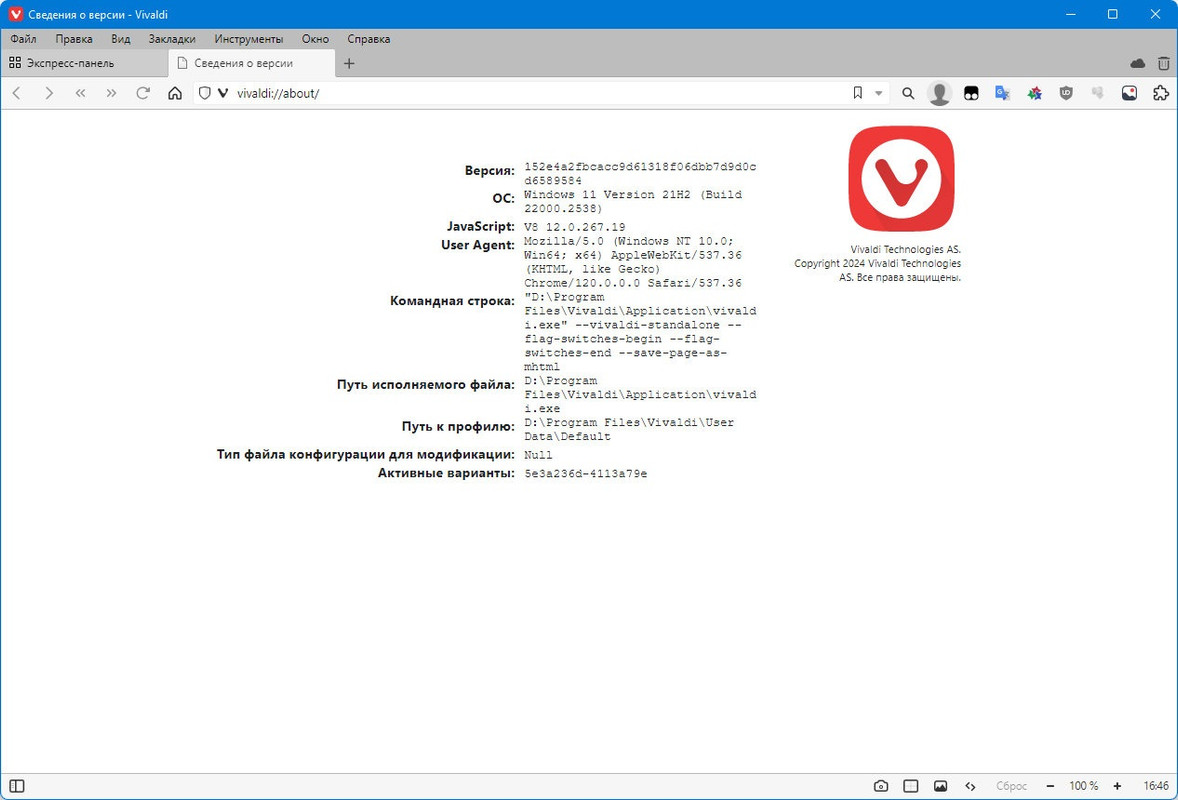Click the Путь исполняемого файла label

(426, 385)
